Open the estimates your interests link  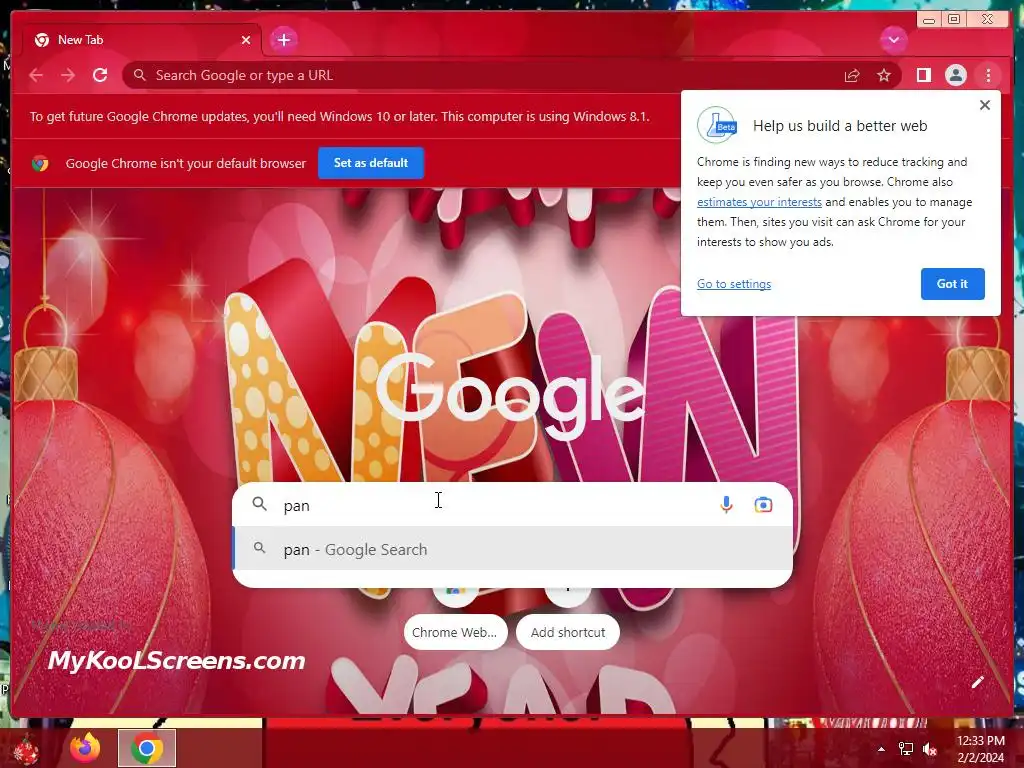coord(759,202)
